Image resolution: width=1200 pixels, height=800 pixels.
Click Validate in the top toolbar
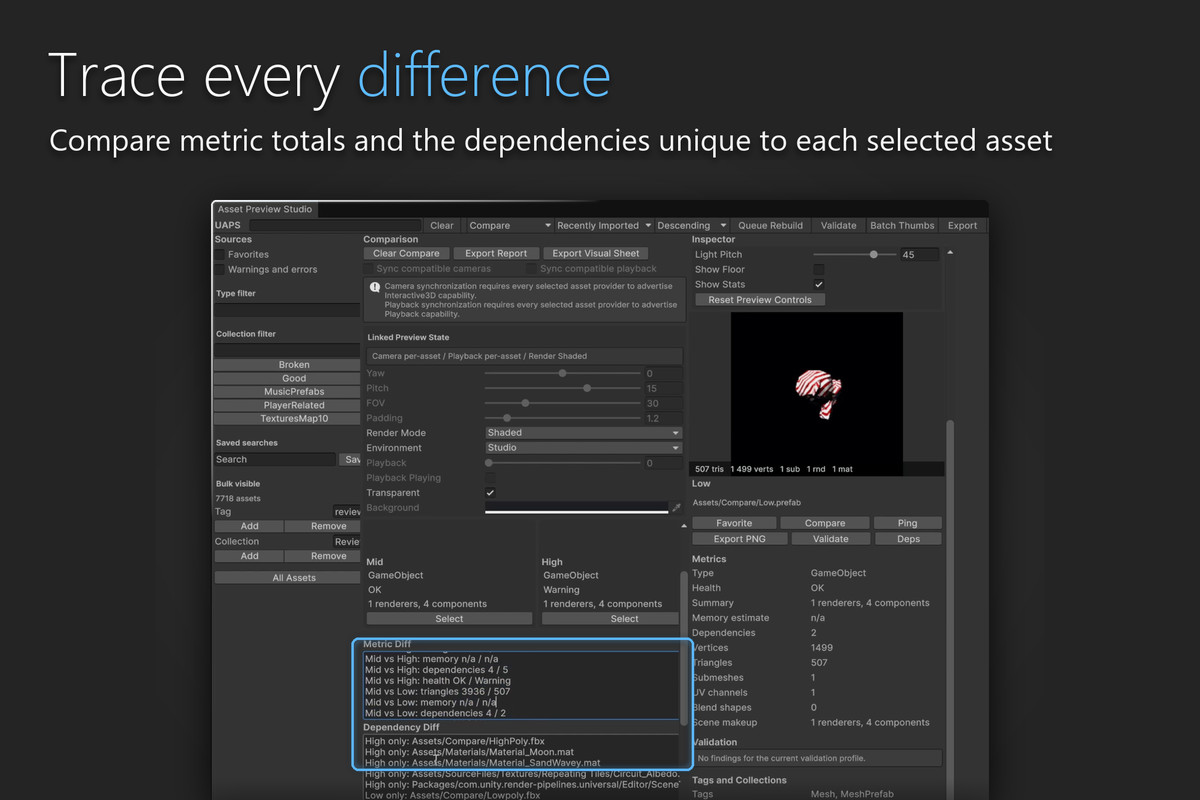coord(838,226)
